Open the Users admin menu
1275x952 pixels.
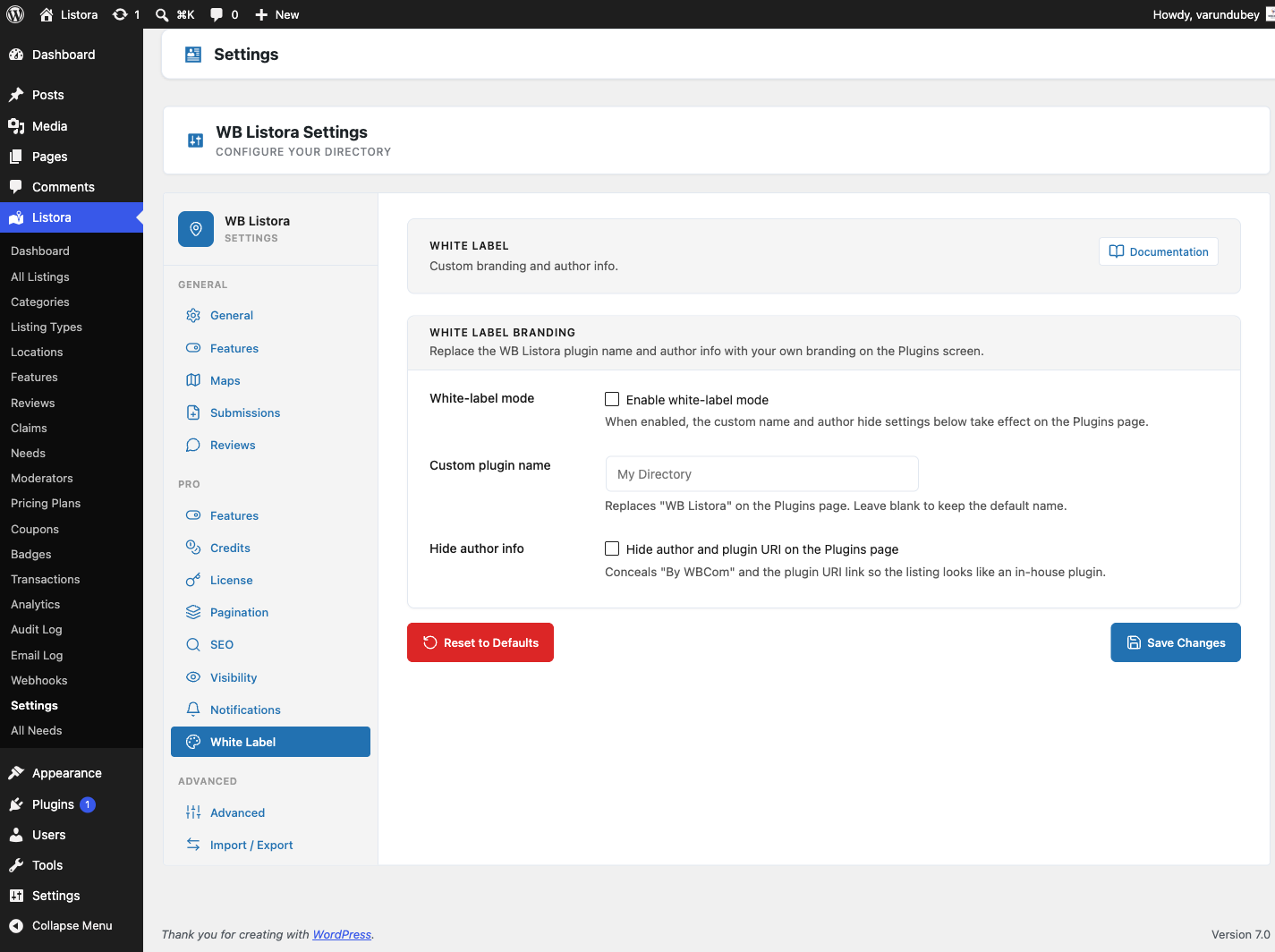72,835
